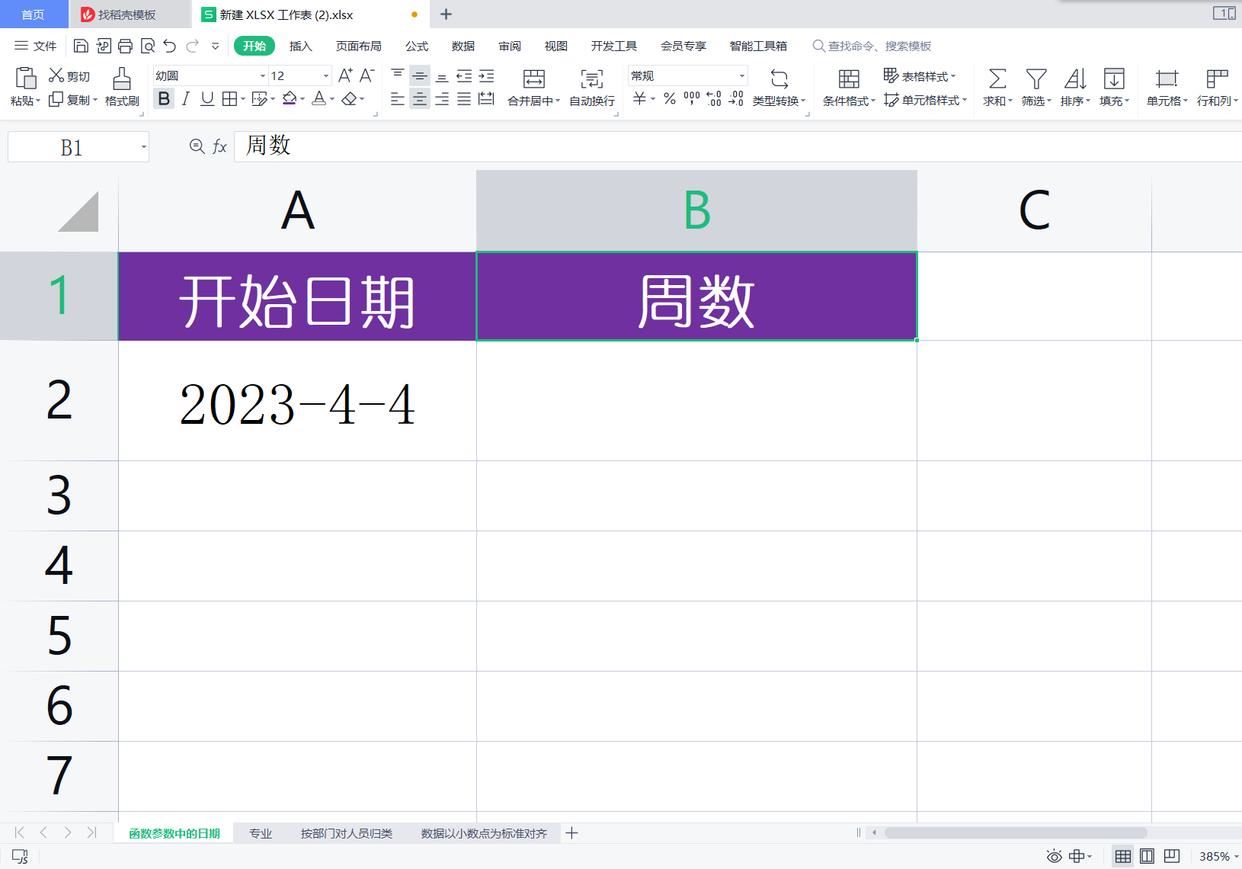Select the Format Painter (格式刷) tool
Image resolution: width=1242 pixels, height=869 pixels.
(x=122, y=87)
